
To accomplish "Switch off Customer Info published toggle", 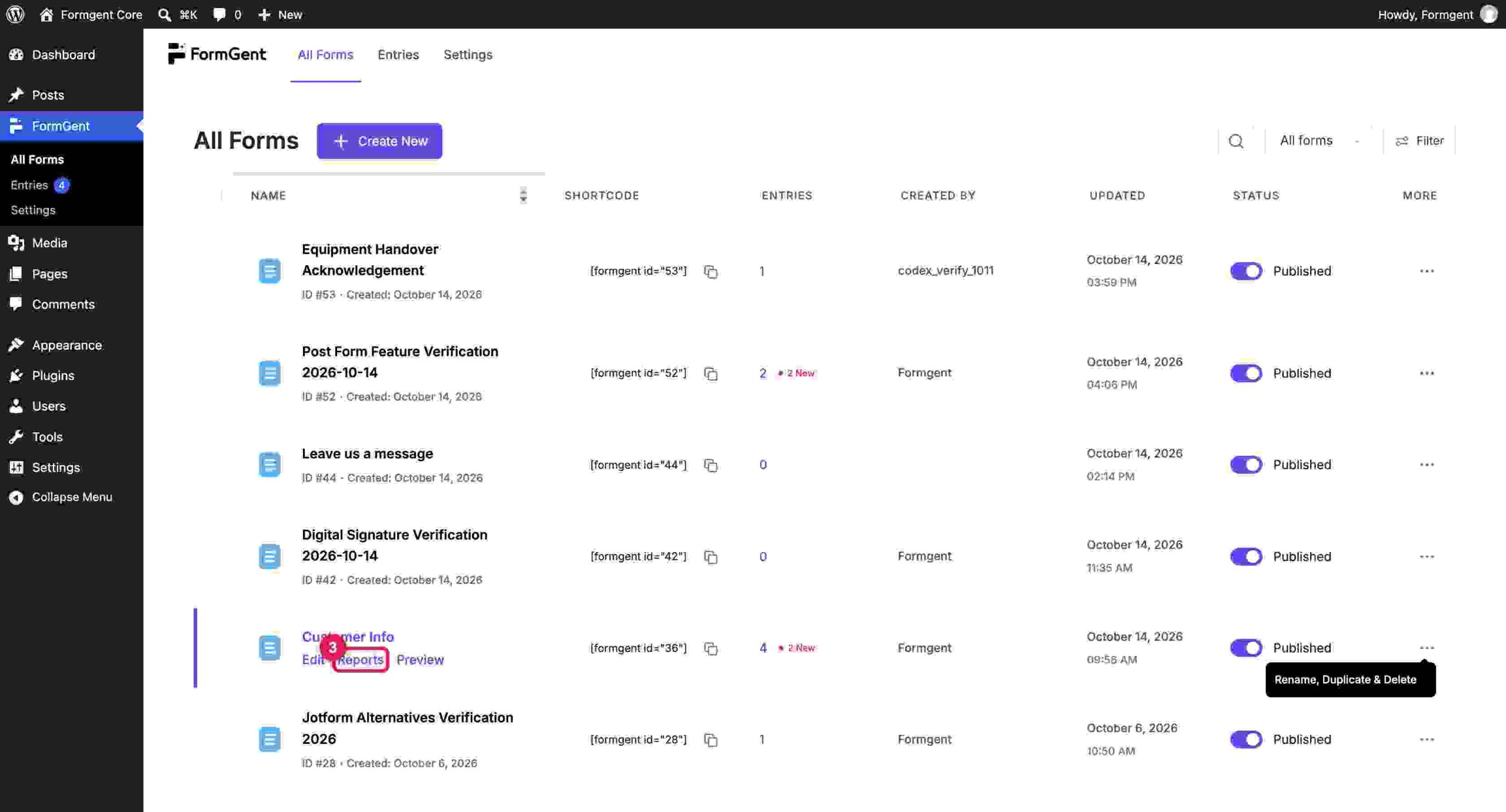I will click(1246, 648).
